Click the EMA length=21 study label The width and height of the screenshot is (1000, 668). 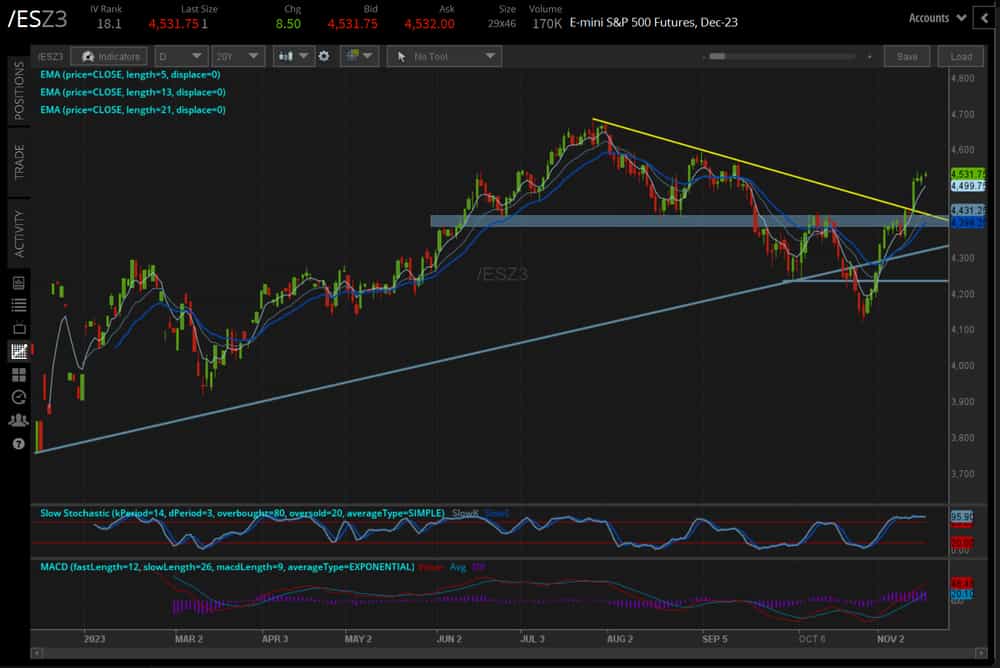(x=133, y=110)
